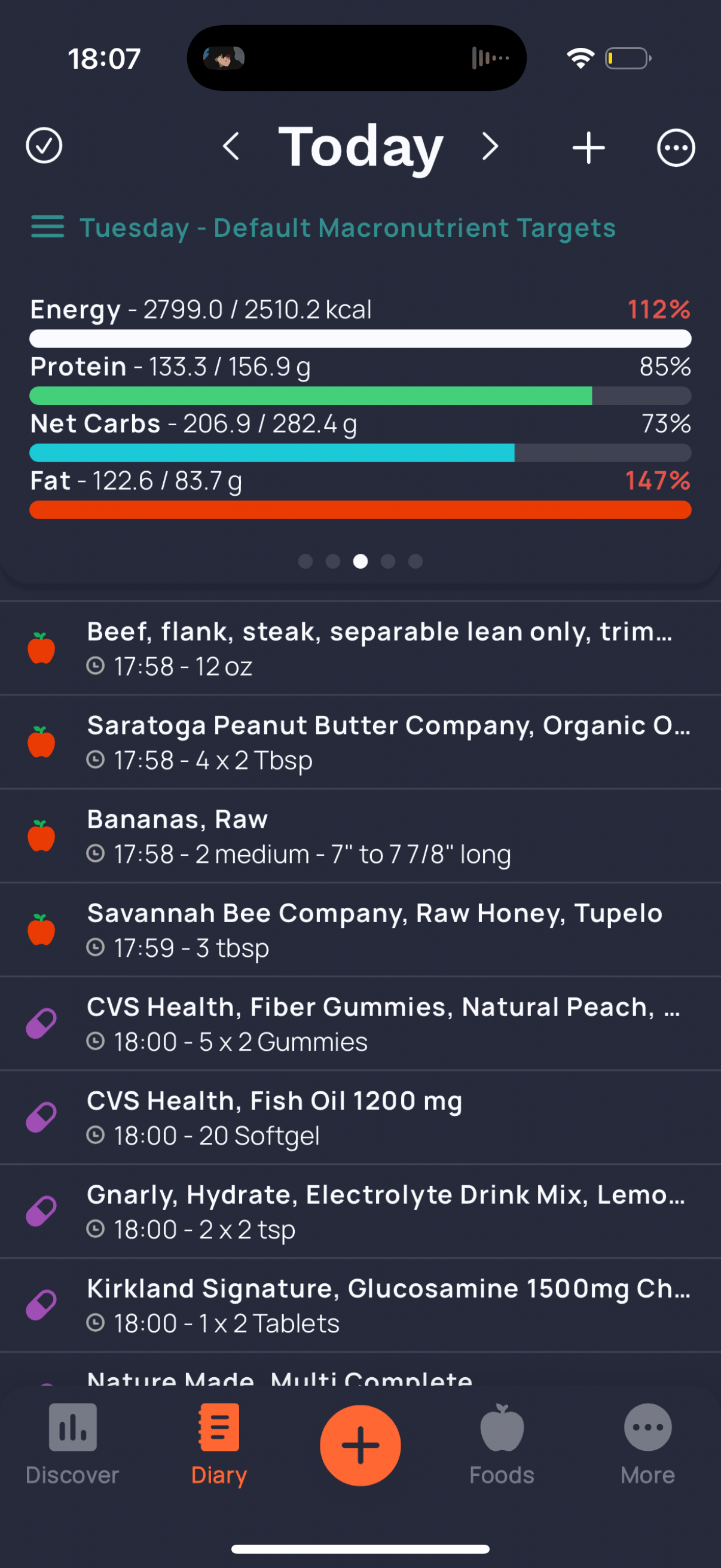Tap pill icon beside Gnarly Hydrate entry
The height and width of the screenshot is (1568, 721).
(41, 1211)
